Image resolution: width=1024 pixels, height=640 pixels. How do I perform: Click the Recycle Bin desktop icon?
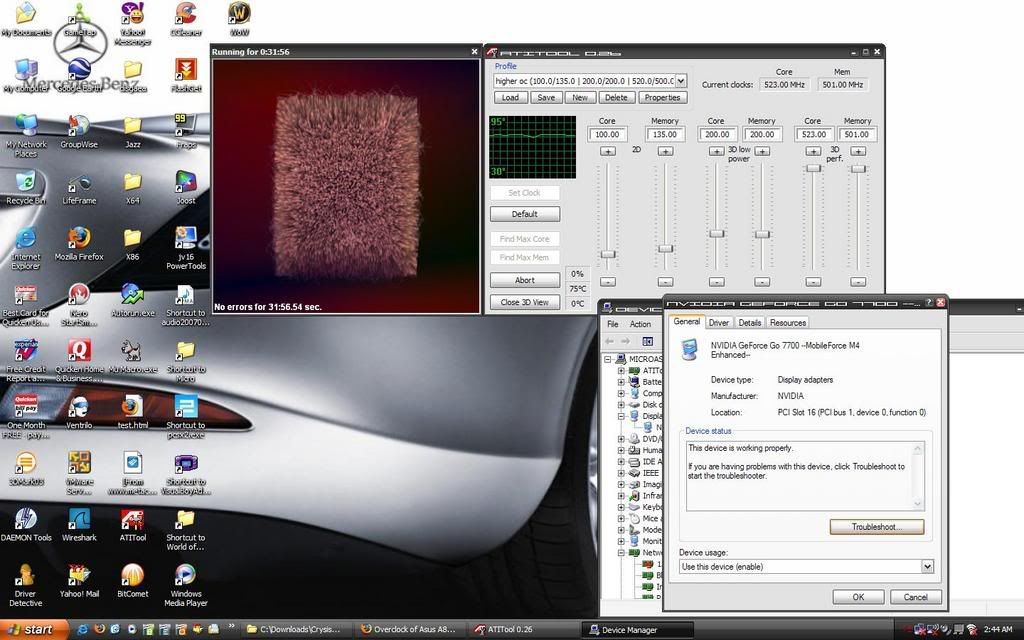click(25, 188)
